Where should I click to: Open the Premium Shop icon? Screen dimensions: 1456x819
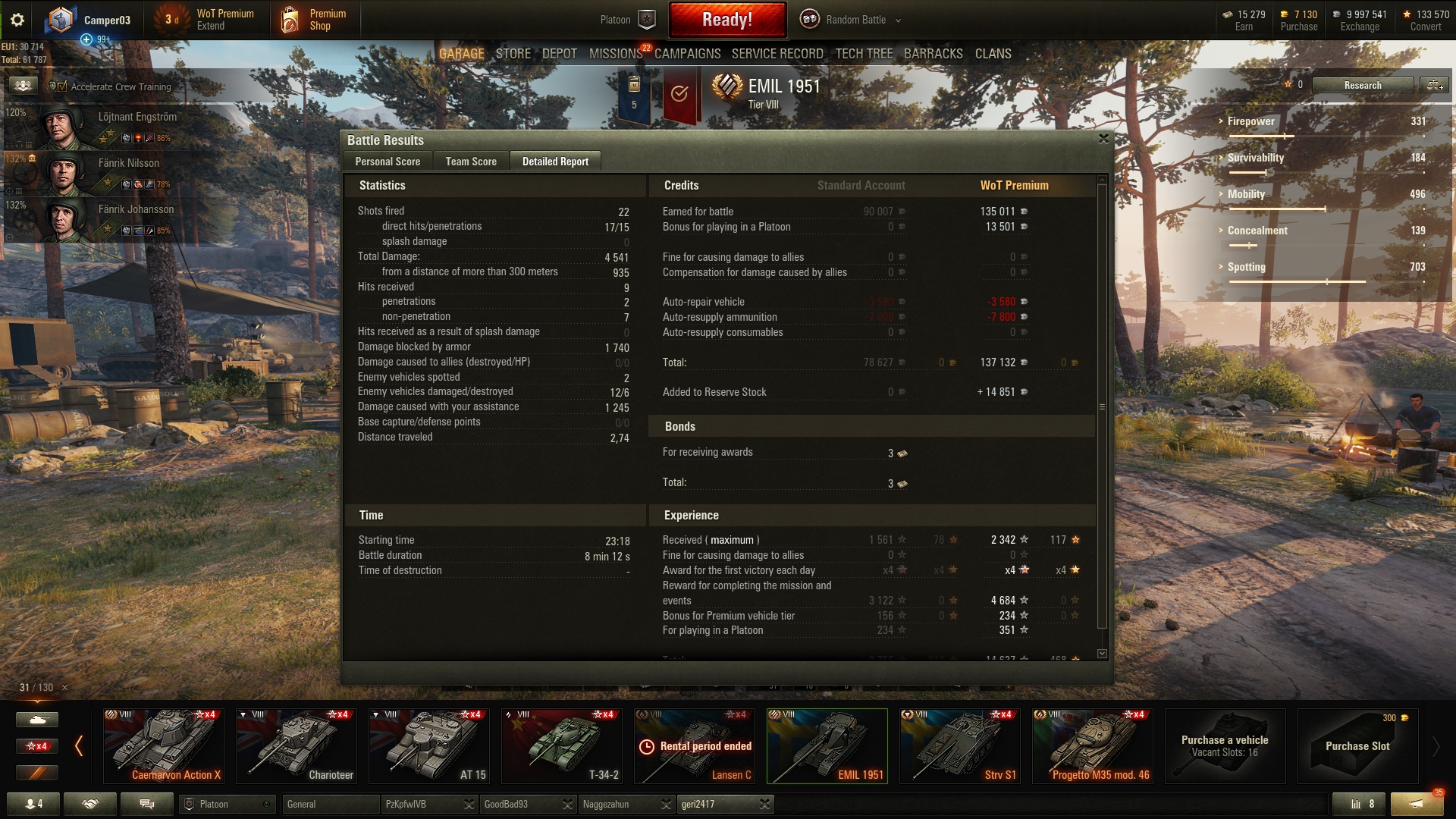tap(290, 20)
